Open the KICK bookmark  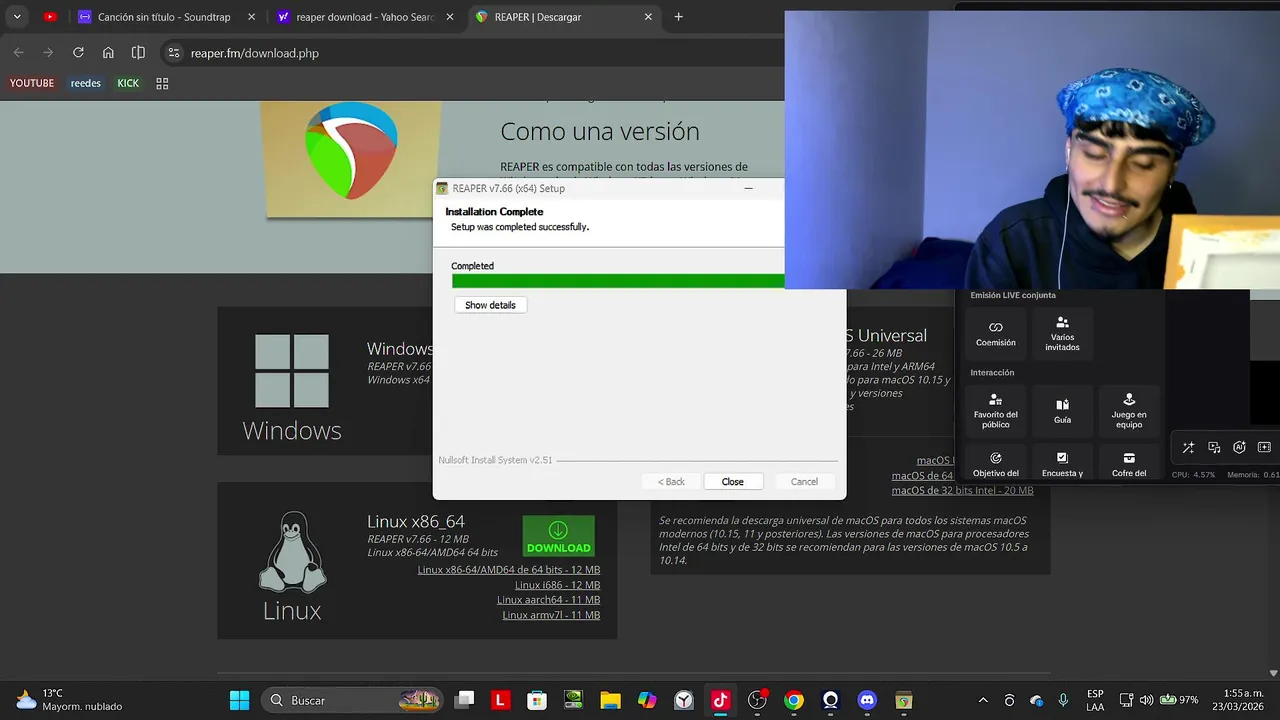[128, 83]
